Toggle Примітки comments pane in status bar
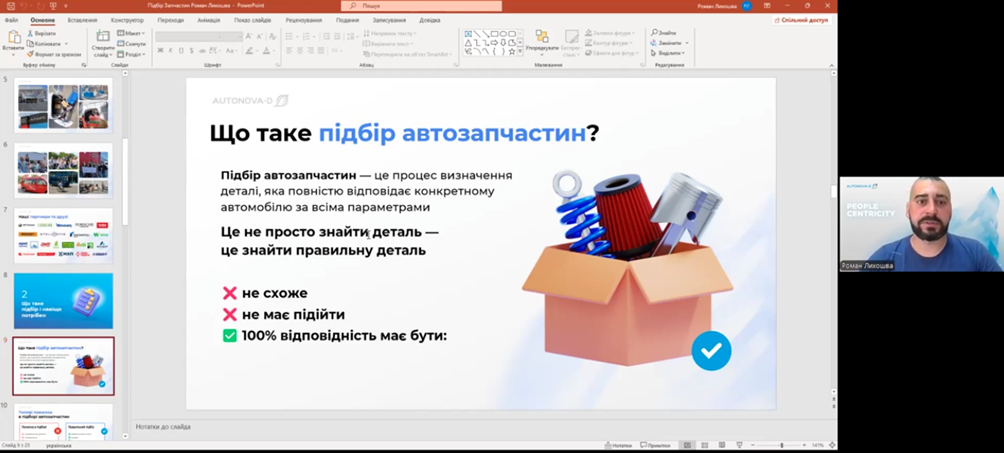Image resolution: width=1004 pixels, height=453 pixels. tap(655, 445)
